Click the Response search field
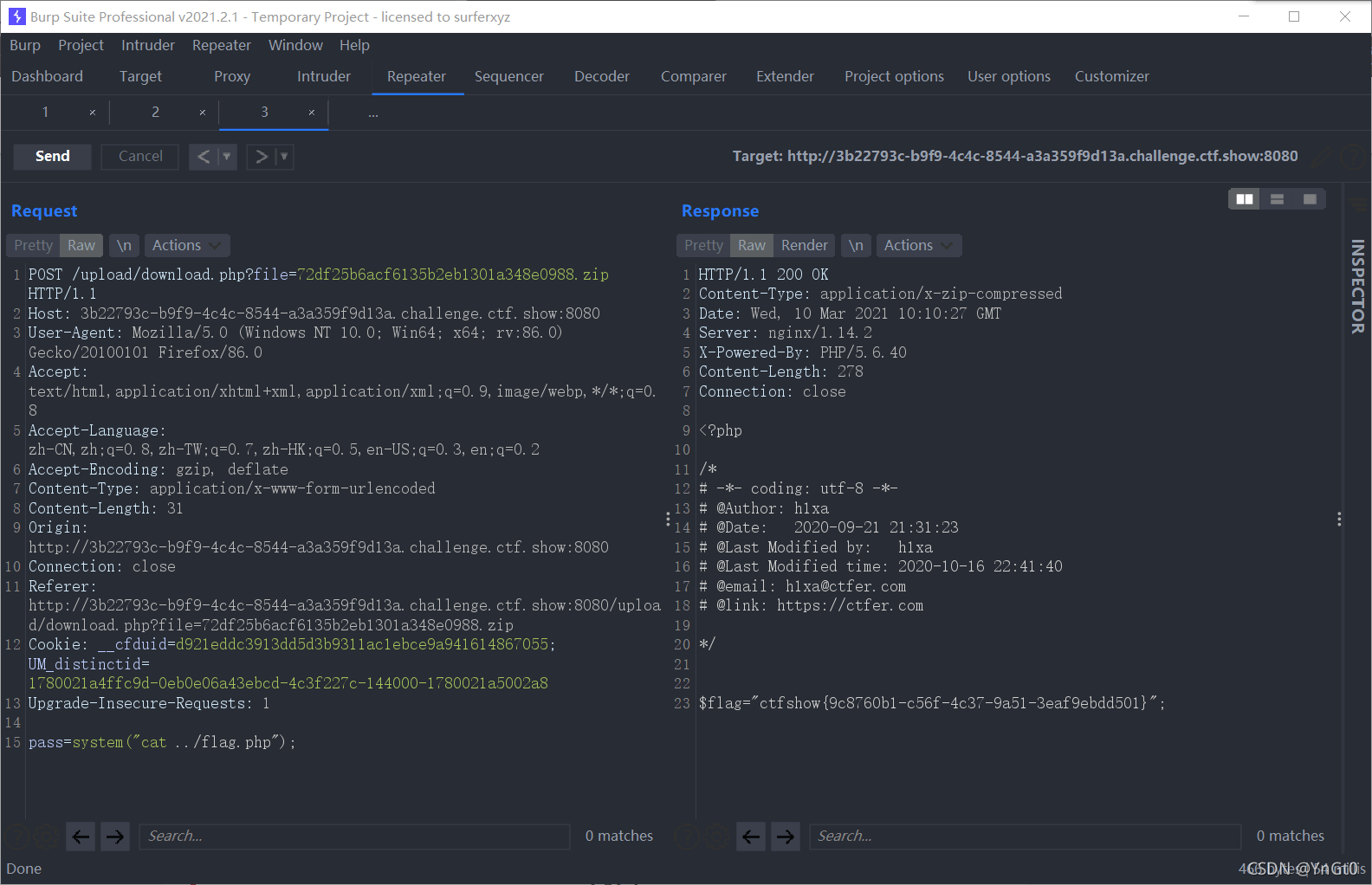 pyautogui.click(x=1025, y=836)
